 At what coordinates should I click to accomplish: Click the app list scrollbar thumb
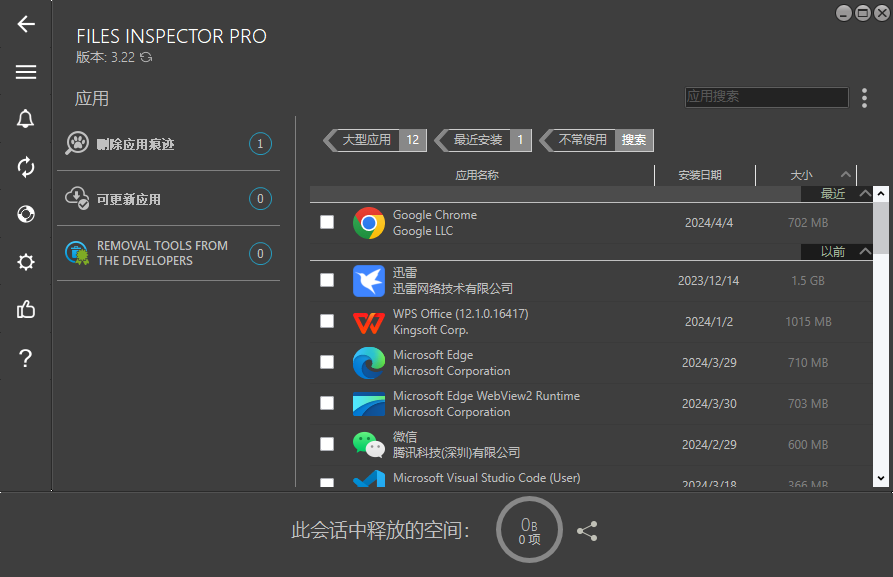pos(880,227)
